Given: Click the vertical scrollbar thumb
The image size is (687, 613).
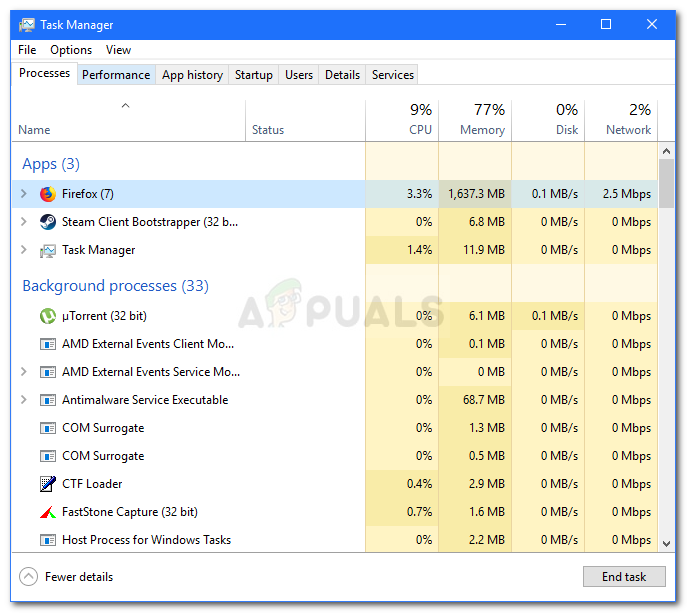Looking at the screenshot, I should point(666,183).
